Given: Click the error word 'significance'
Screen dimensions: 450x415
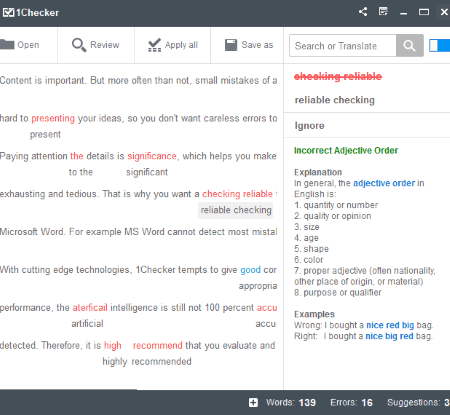Looking at the screenshot, I should pos(152,156).
